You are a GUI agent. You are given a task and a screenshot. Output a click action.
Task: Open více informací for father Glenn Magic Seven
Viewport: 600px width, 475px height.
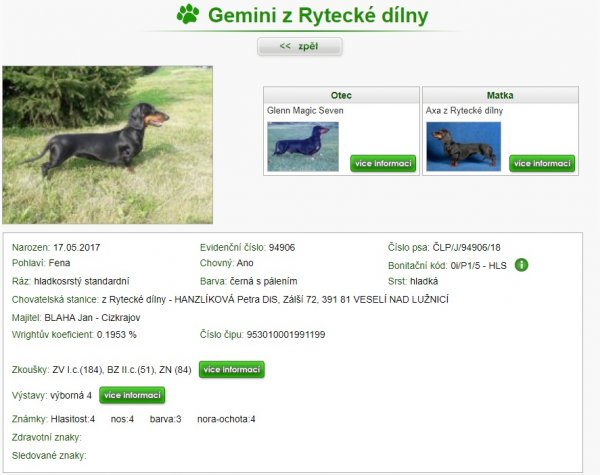coord(383,163)
